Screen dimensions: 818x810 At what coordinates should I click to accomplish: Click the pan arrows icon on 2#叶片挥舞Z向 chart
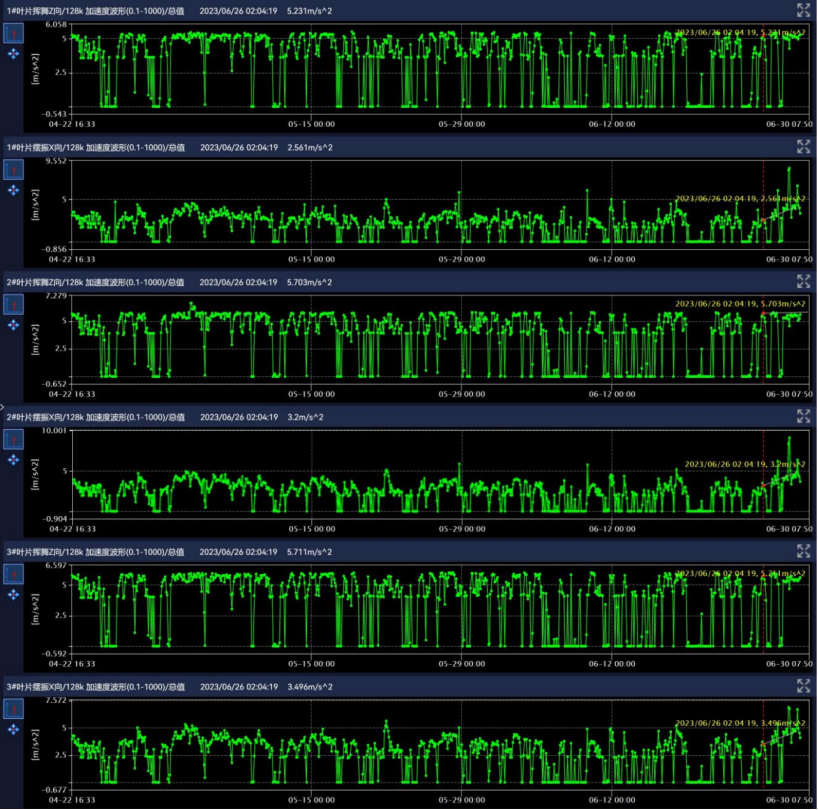click(x=14, y=324)
